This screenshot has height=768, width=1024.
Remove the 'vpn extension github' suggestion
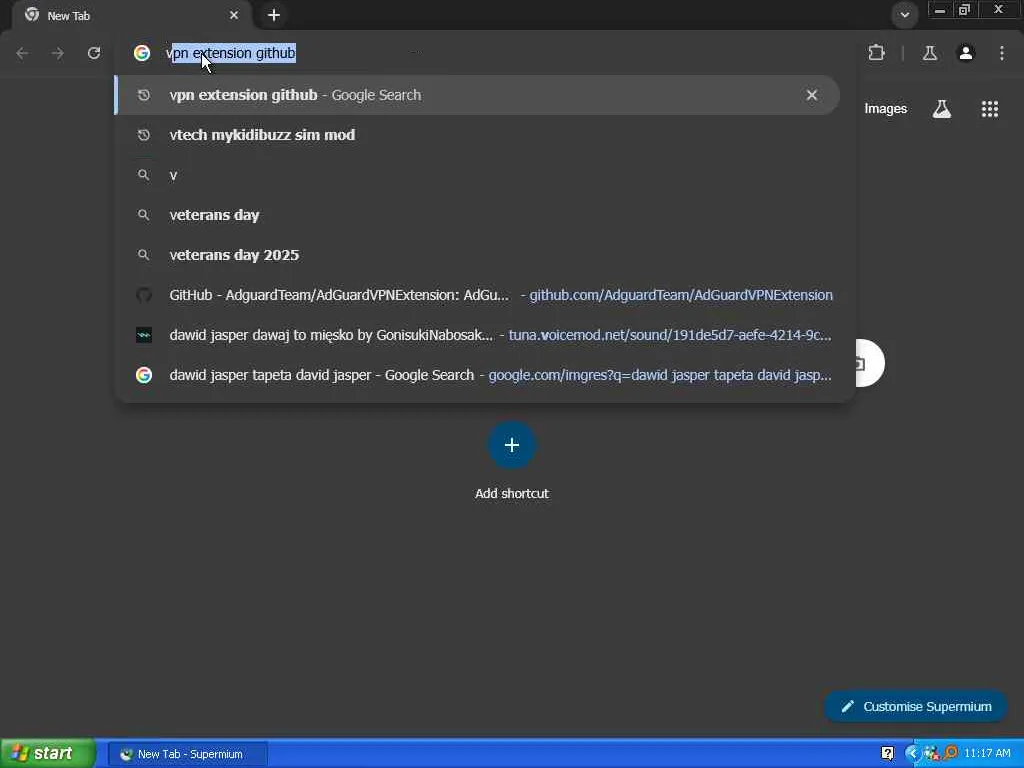(x=812, y=95)
